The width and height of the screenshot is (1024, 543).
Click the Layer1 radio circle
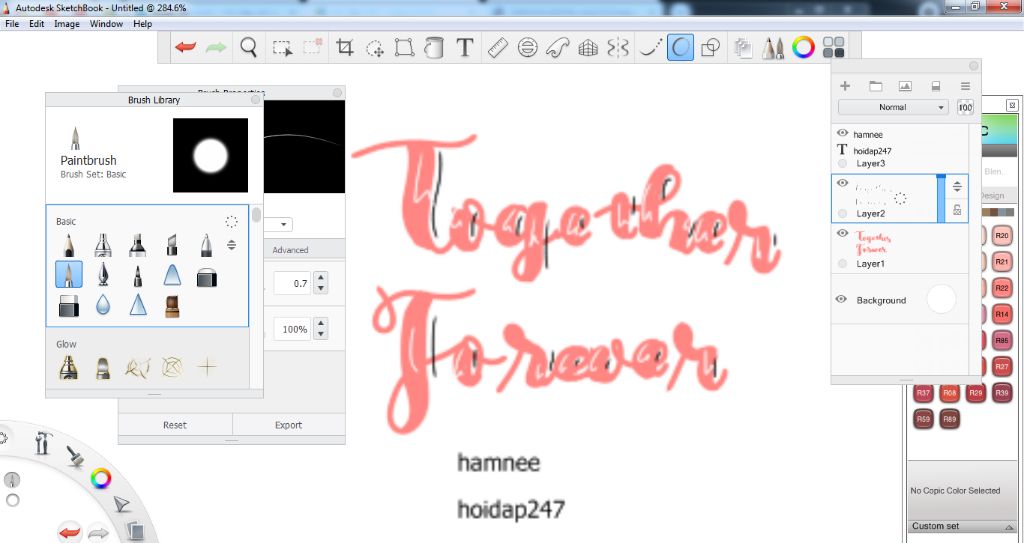[x=842, y=263]
